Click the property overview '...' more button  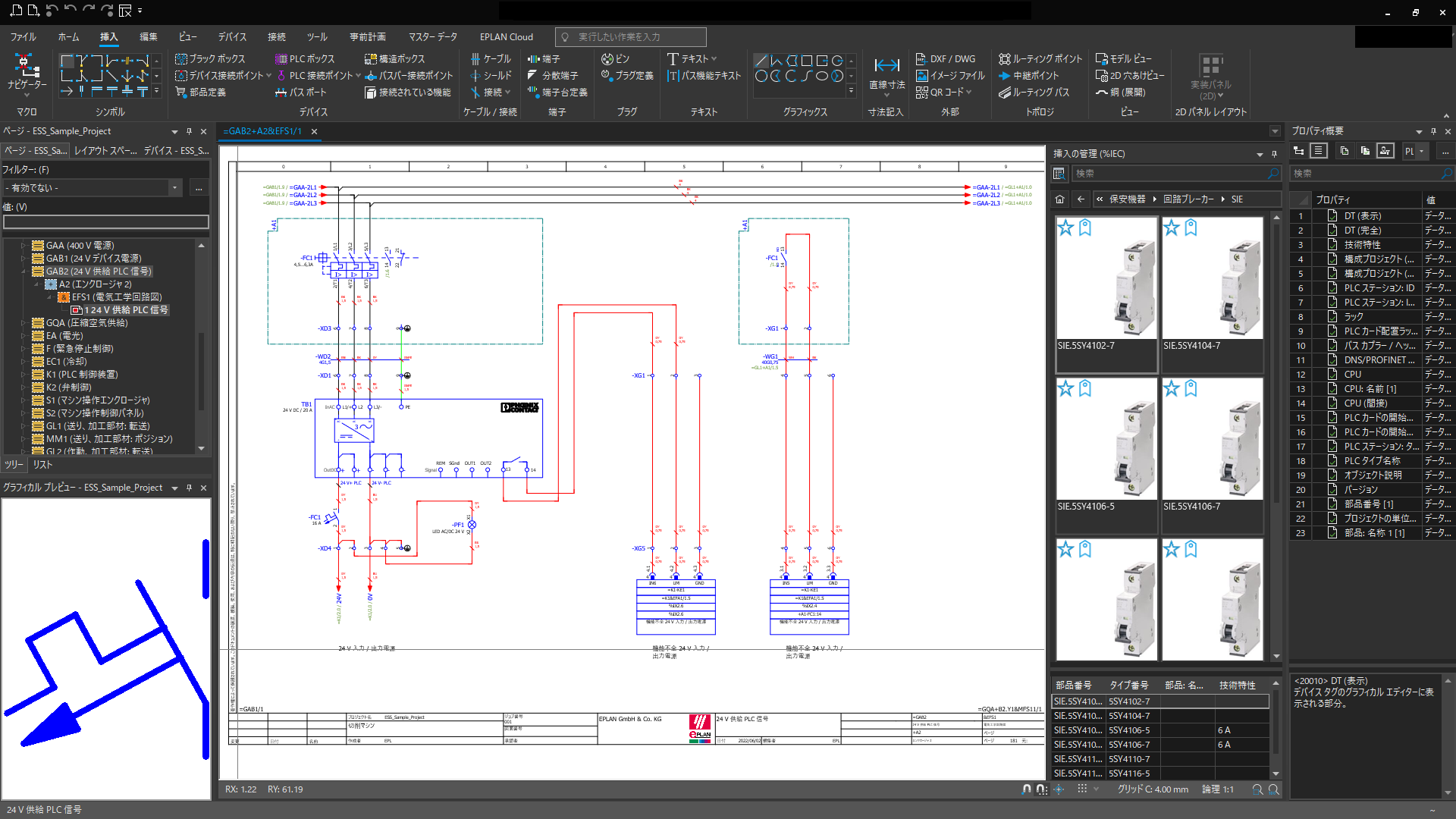click(x=1445, y=151)
